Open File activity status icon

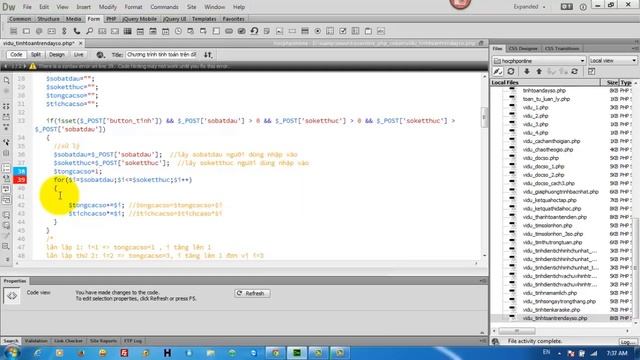click(x=496, y=341)
